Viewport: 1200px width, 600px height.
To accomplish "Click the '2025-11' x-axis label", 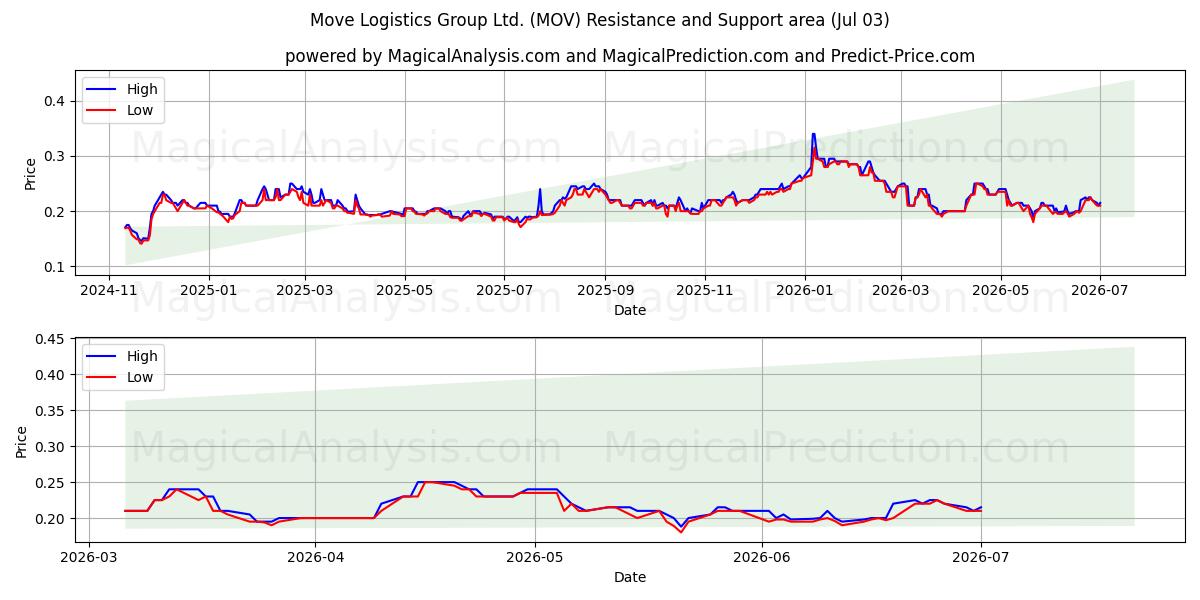I will [705, 291].
